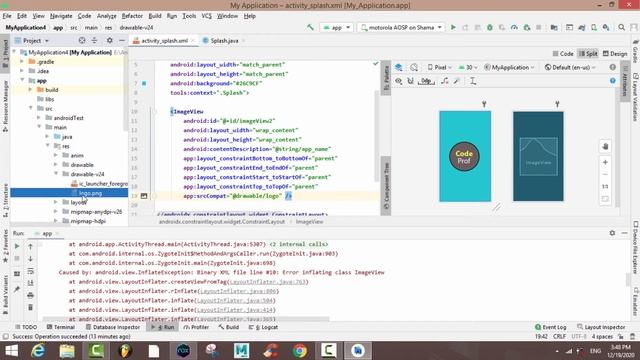Screen dimensions: 640x360
Task: Open the Build menu
Action: pos(155,16)
